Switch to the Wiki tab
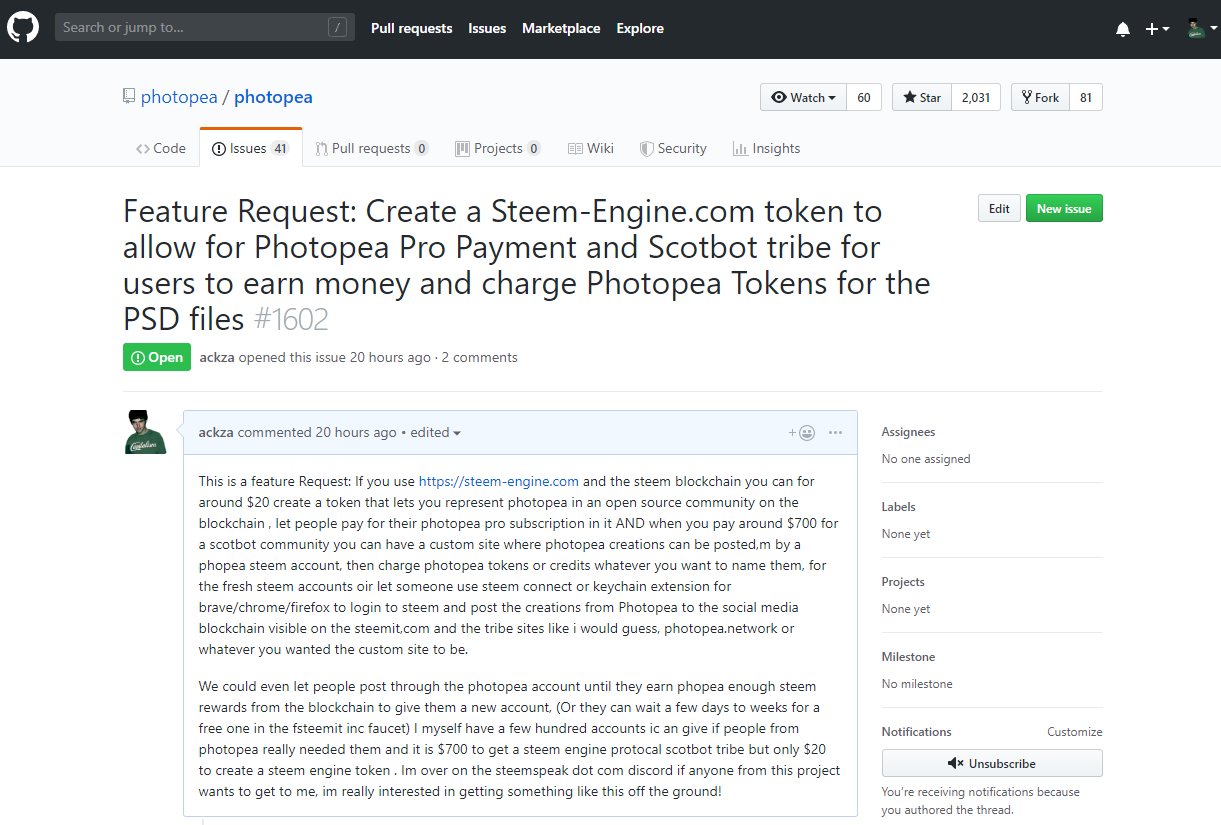 coord(591,148)
